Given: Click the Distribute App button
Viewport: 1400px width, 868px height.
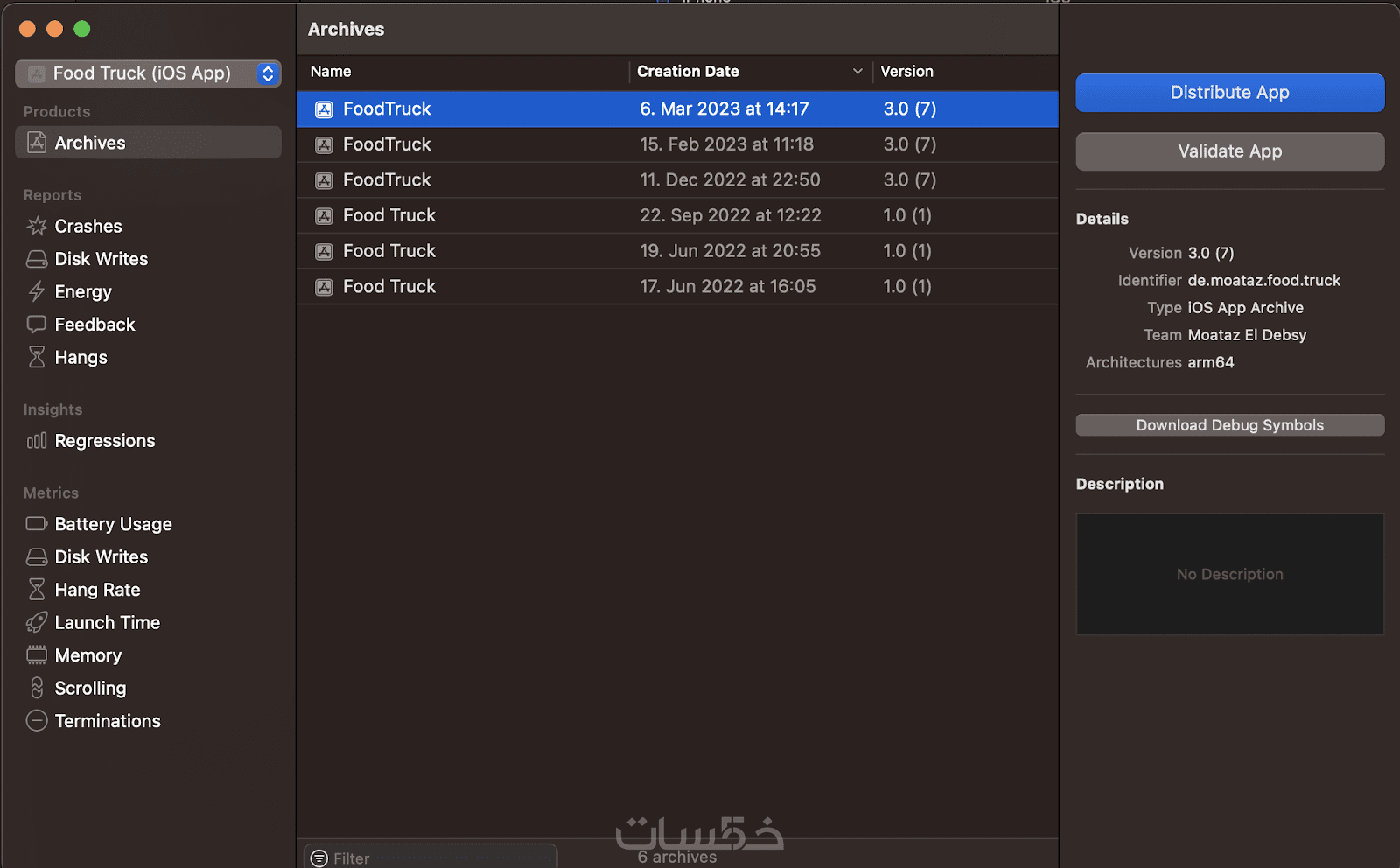Looking at the screenshot, I should (1229, 93).
